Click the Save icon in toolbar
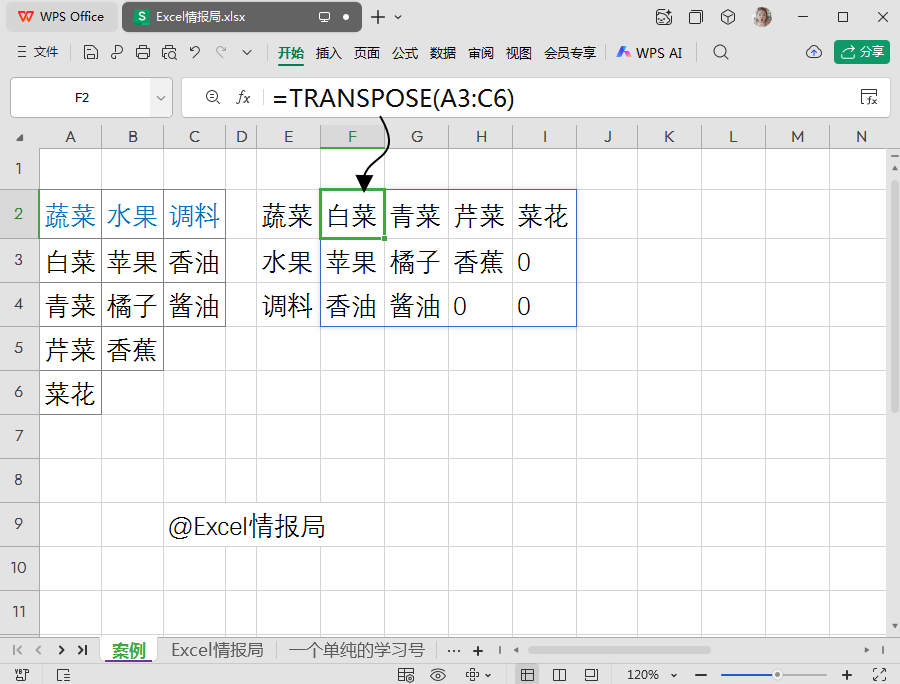The height and width of the screenshot is (684, 900). [x=91, y=53]
